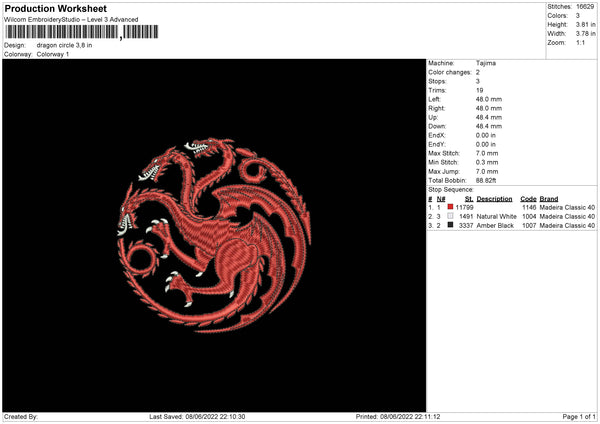Click the Min Stitch value 0.3 mm

pyautogui.click(x=487, y=162)
